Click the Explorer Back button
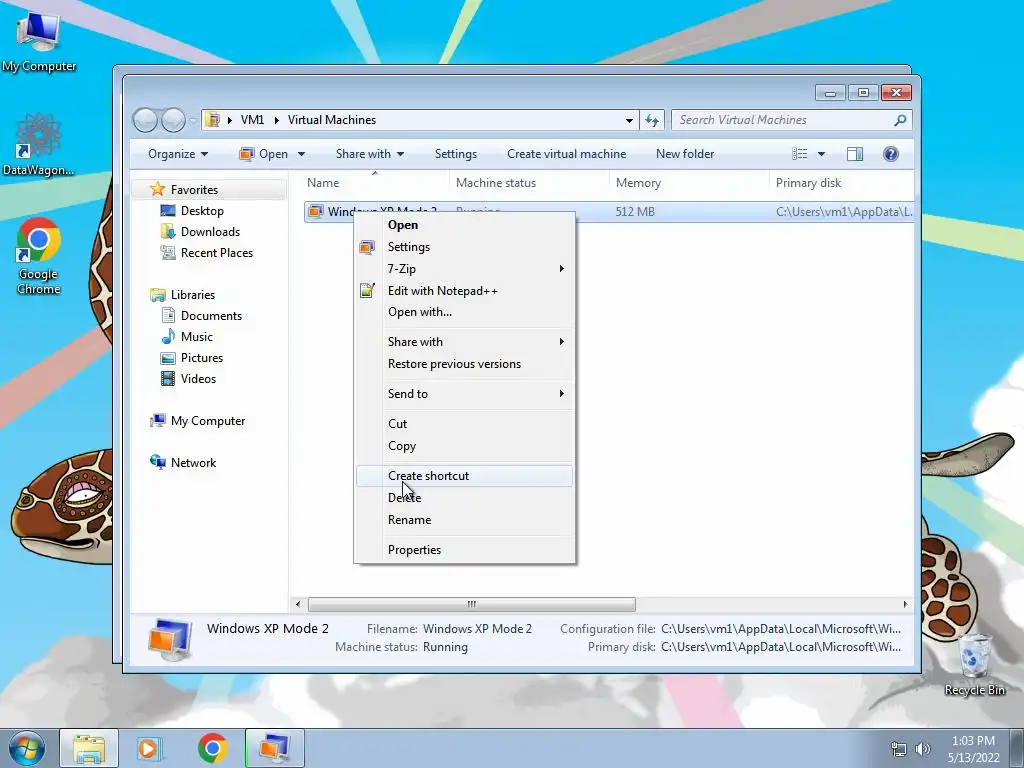 coord(145,120)
